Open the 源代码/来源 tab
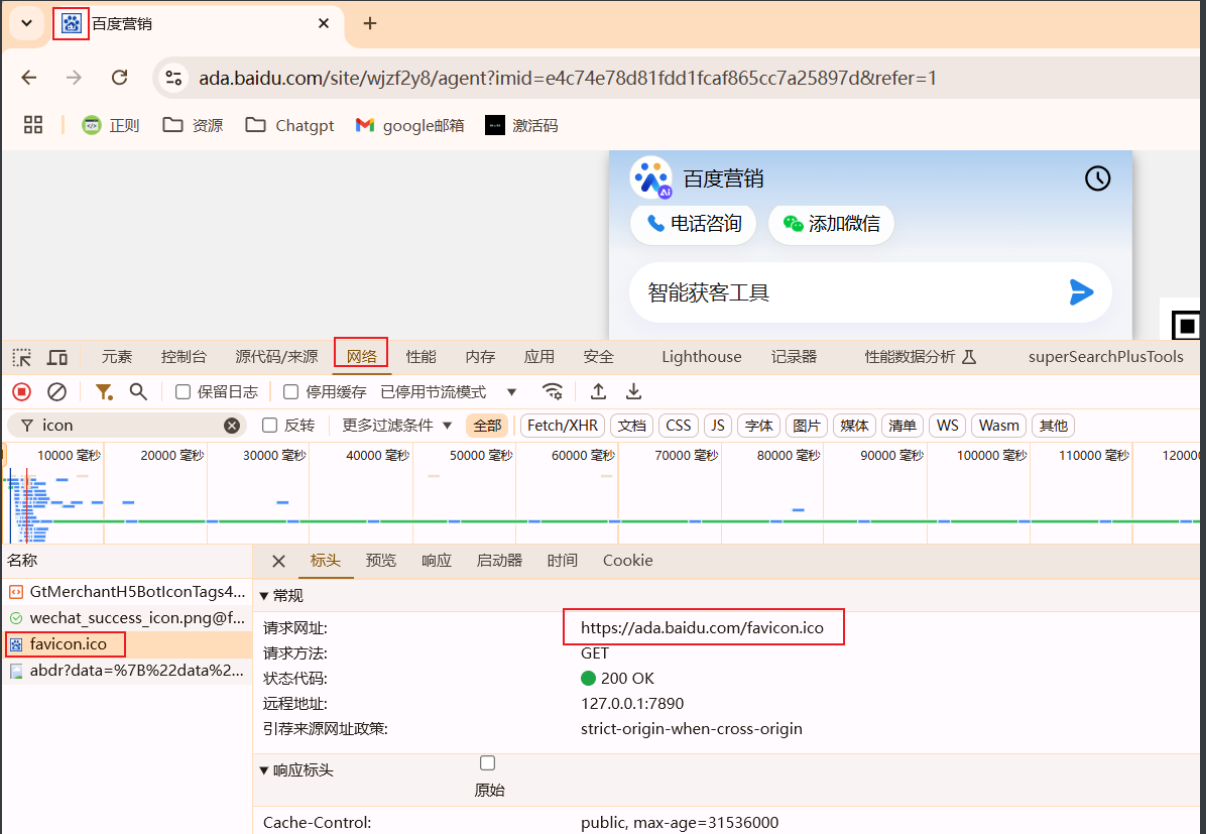The width and height of the screenshot is (1206, 834). 276,357
